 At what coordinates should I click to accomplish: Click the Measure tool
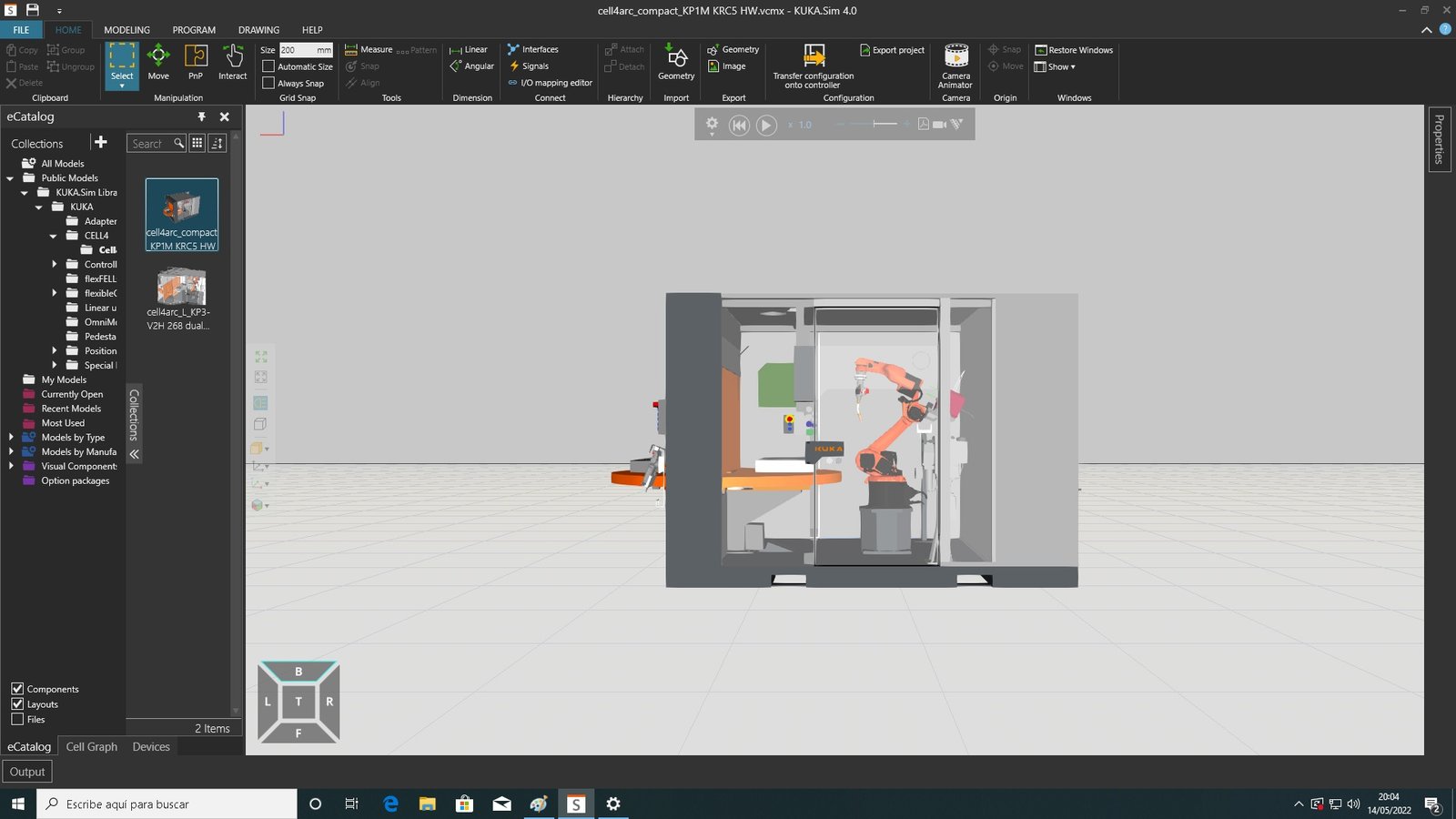369,50
